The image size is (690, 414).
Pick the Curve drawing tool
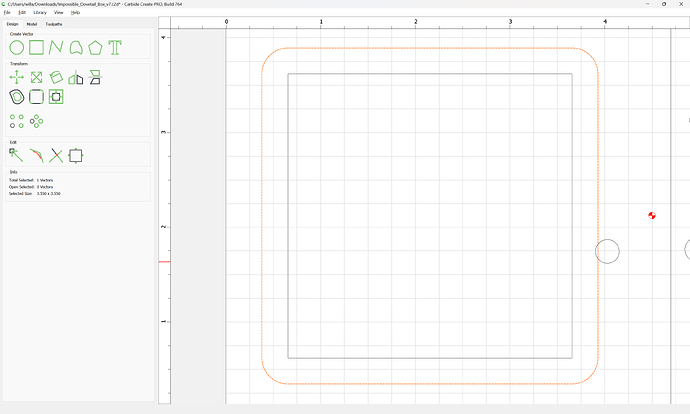pos(76,48)
